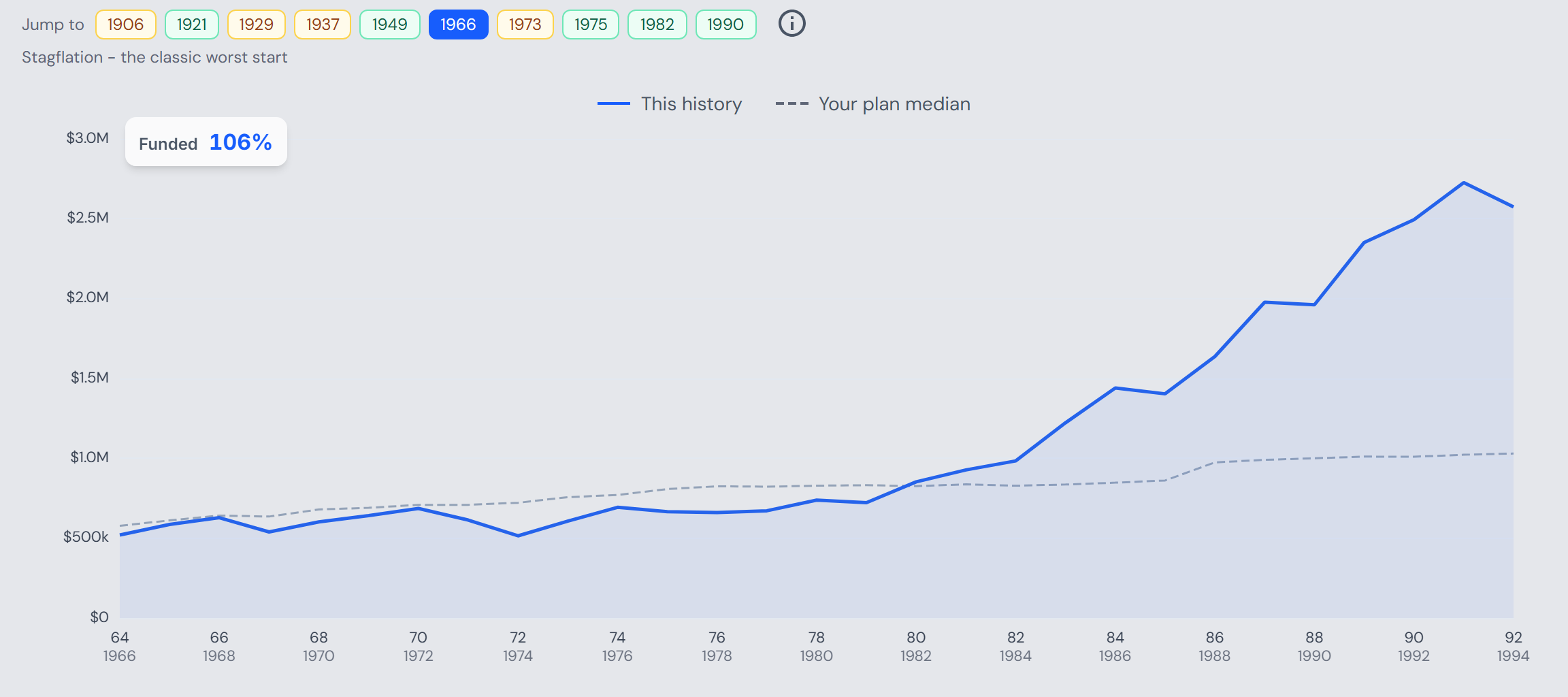
Task: Click the age 84 / 1986 axis label
Action: (x=1115, y=647)
